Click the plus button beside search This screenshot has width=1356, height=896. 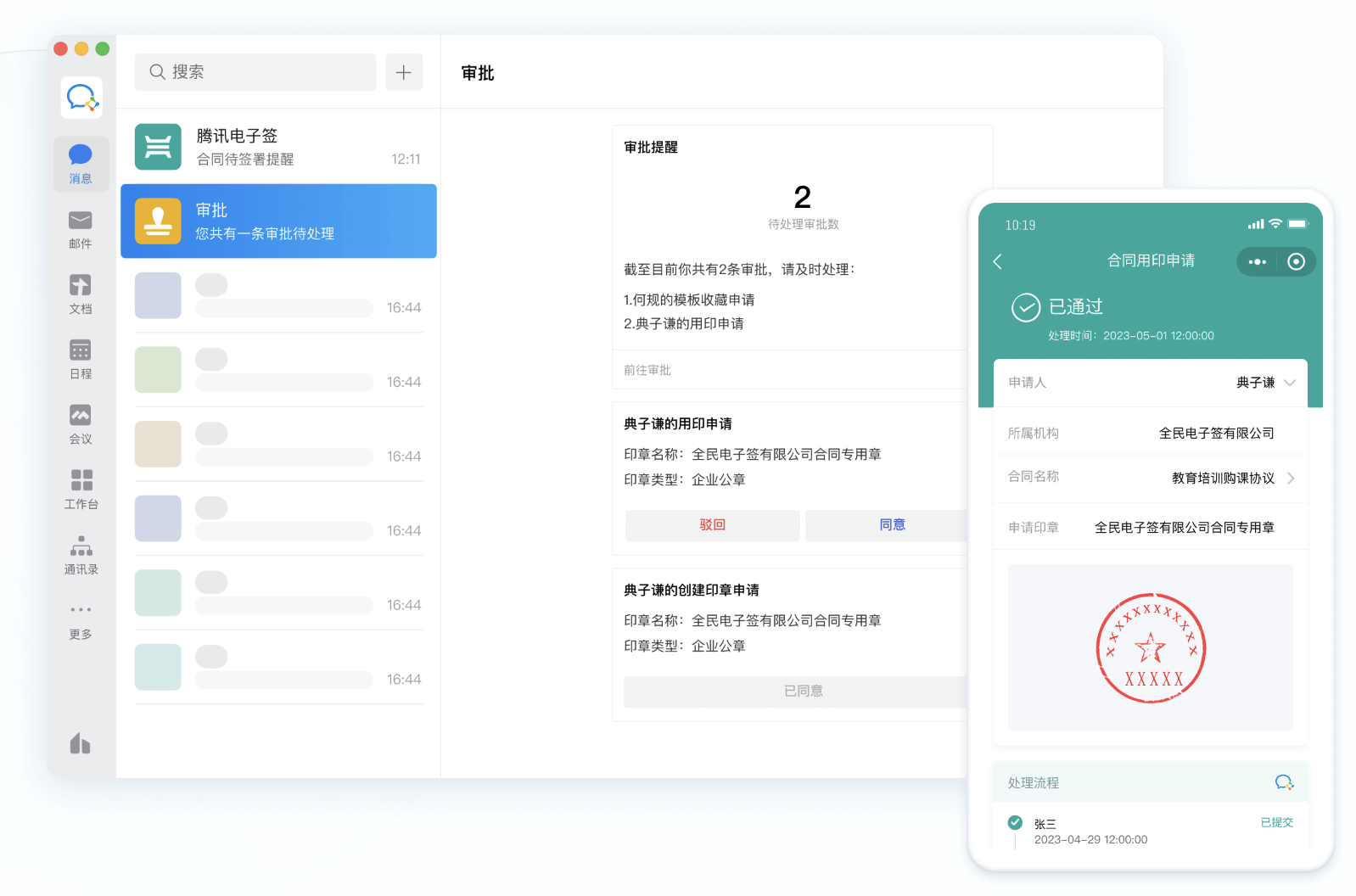point(404,72)
